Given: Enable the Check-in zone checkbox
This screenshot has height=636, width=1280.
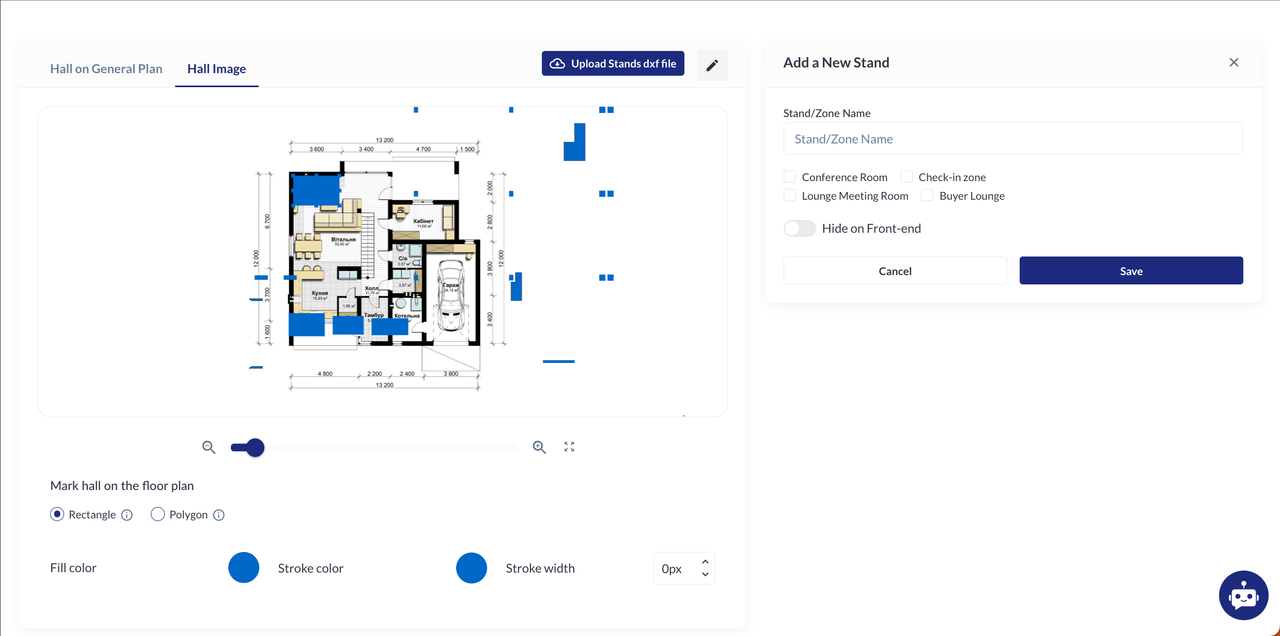Looking at the screenshot, I should (907, 177).
